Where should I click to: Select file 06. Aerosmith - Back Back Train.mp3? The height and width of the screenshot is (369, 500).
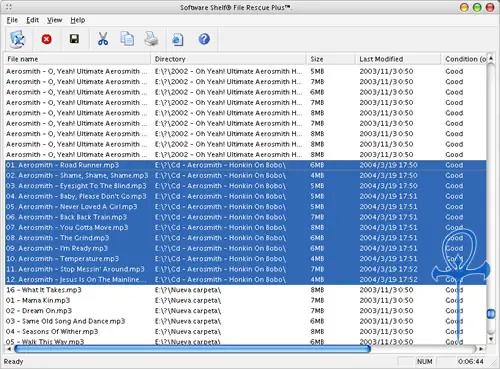66,217
